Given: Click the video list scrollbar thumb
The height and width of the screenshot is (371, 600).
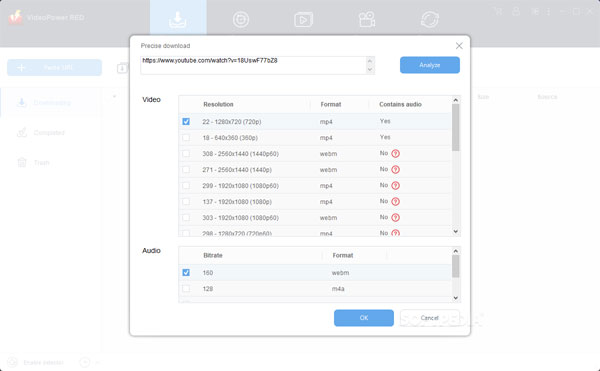Looking at the screenshot, I should [x=455, y=127].
